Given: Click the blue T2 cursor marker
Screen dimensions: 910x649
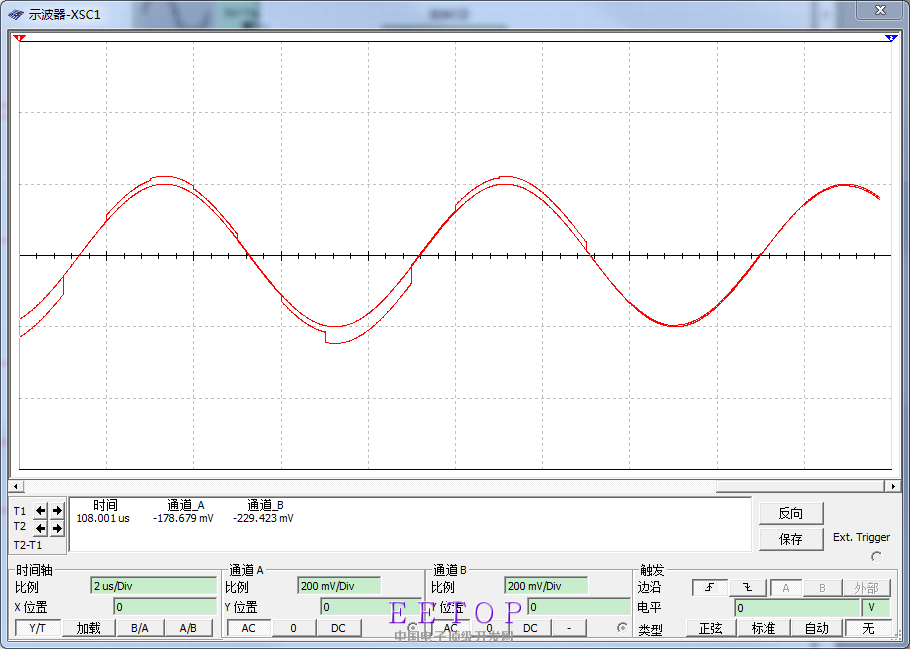Looking at the screenshot, I should point(890,38).
